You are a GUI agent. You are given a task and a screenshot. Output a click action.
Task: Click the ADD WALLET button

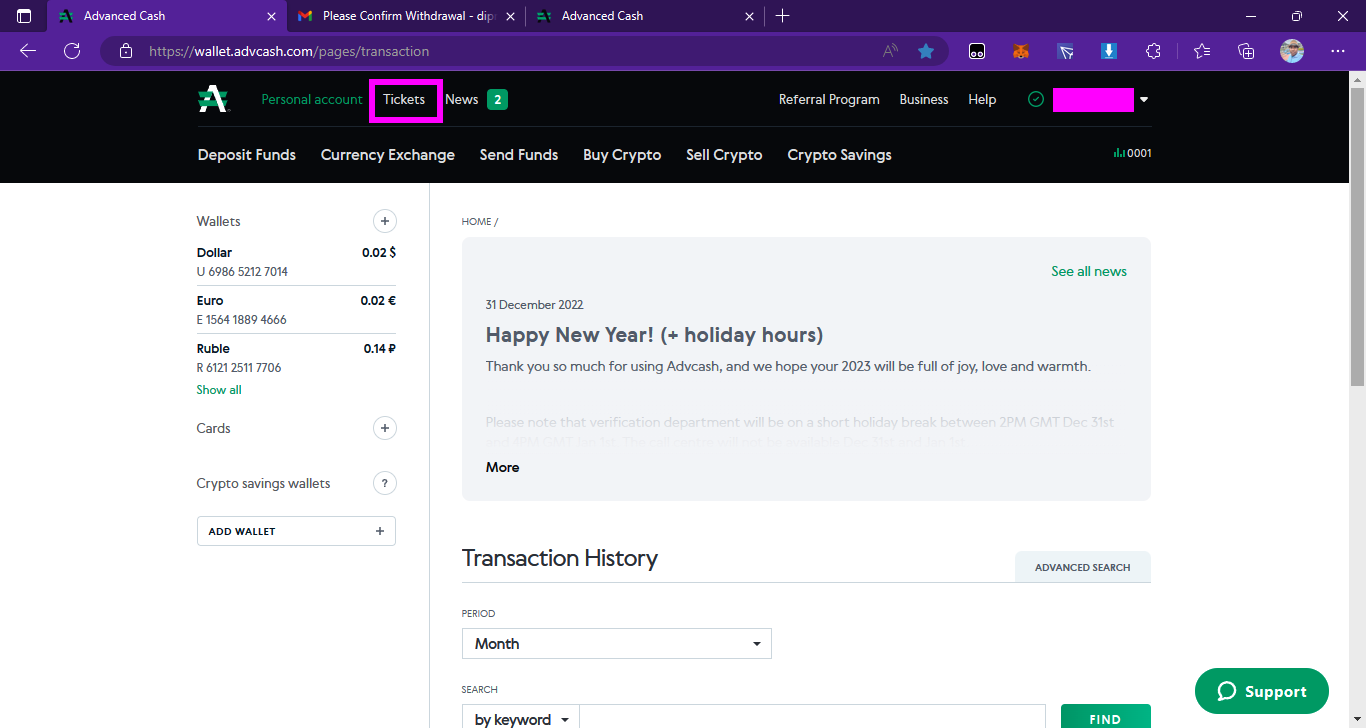coord(296,531)
